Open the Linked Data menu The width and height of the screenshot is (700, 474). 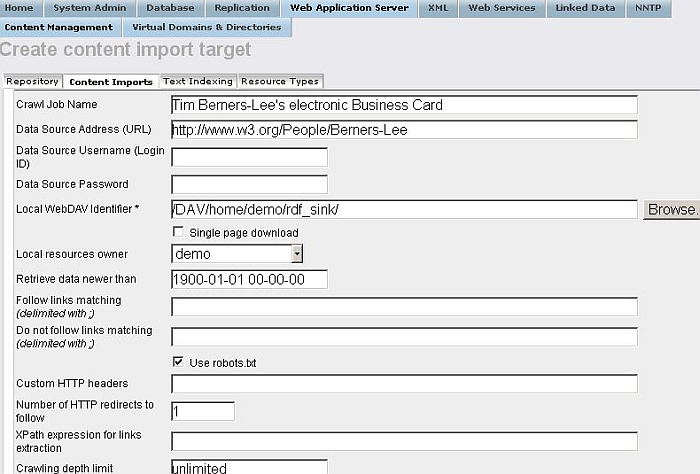click(x=585, y=8)
